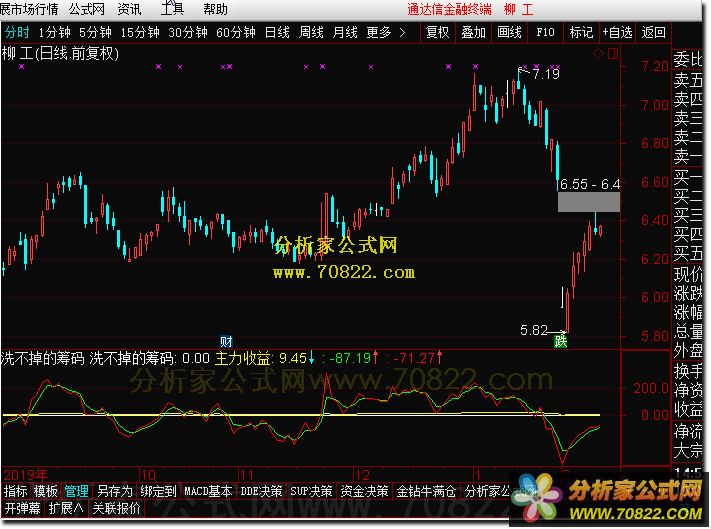Switch to the MACD基本 indicator tab
This screenshot has width=711, height=529.
(209, 491)
